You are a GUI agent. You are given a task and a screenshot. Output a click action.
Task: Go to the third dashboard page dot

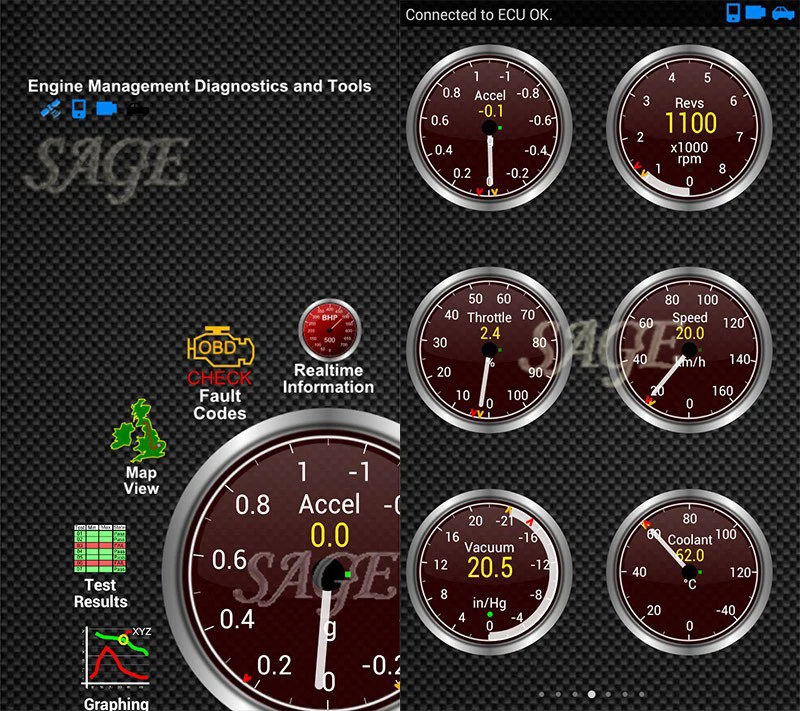[x=575, y=694]
